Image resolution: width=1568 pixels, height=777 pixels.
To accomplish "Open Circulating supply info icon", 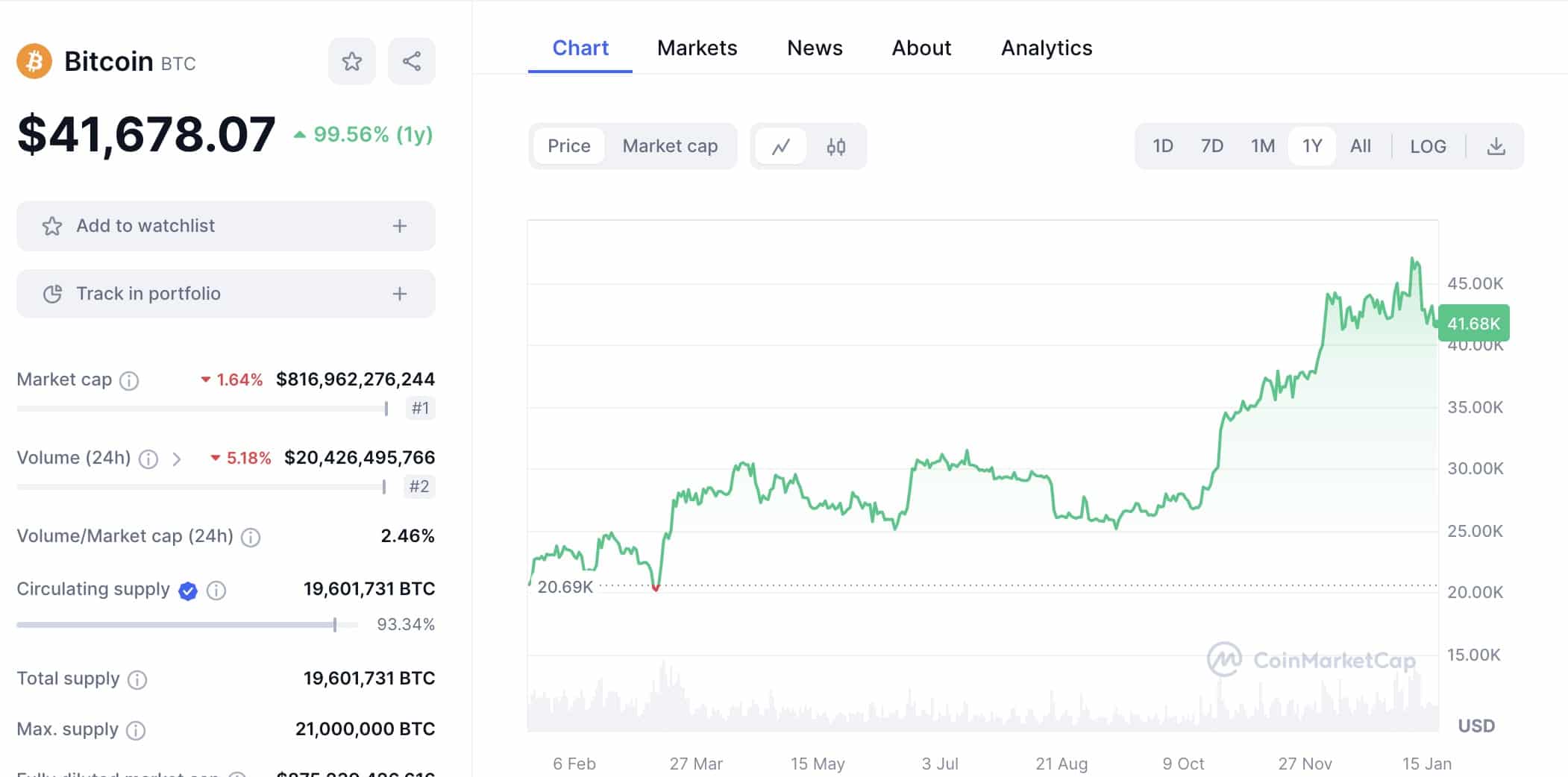I will (x=216, y=591).
